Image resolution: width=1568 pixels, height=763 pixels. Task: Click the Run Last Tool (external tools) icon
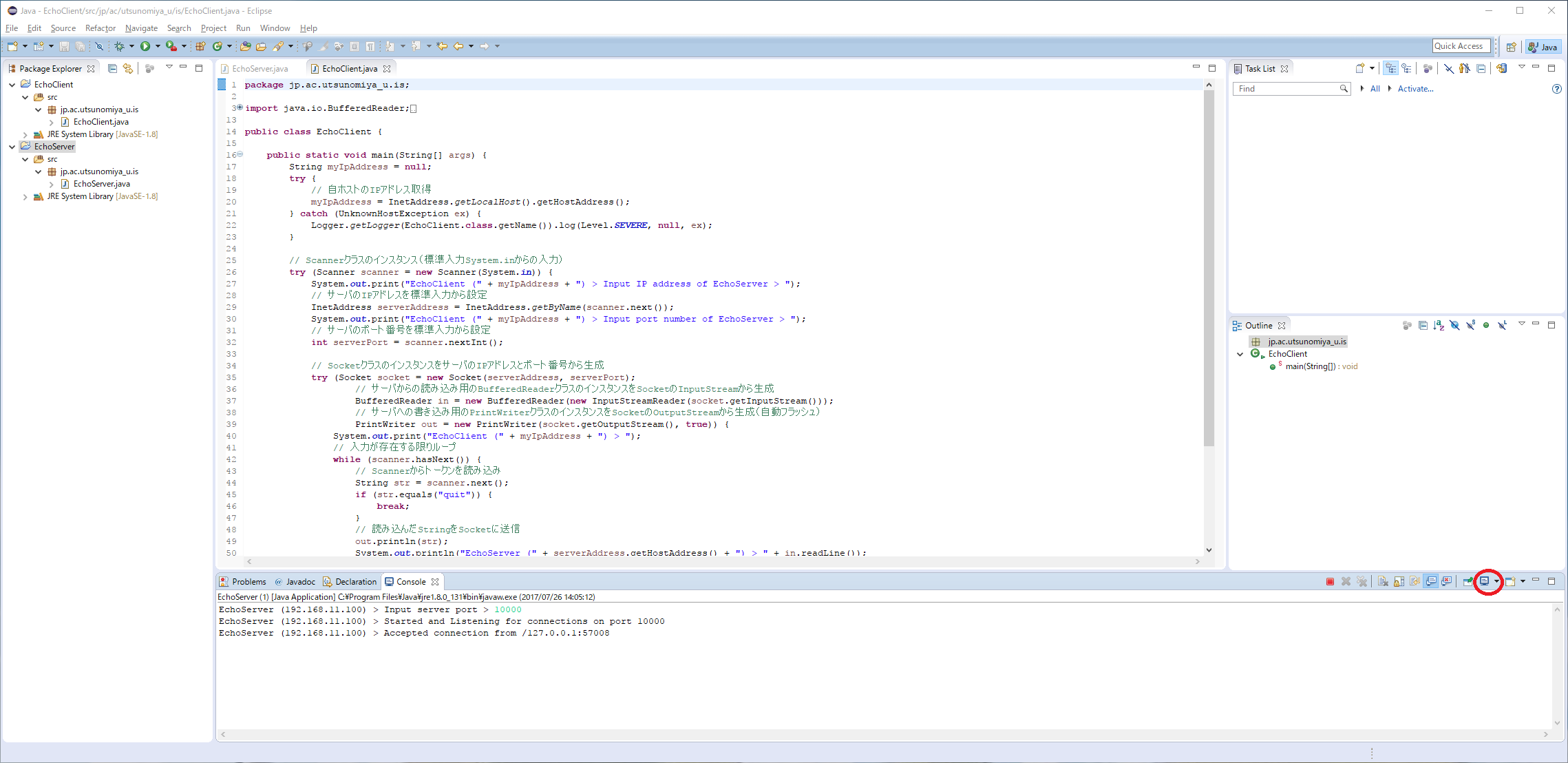click(x=171, y=46)
